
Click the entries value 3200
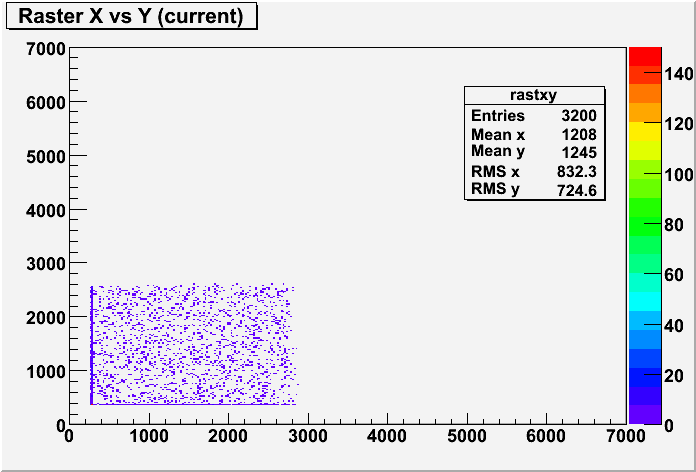579,116
